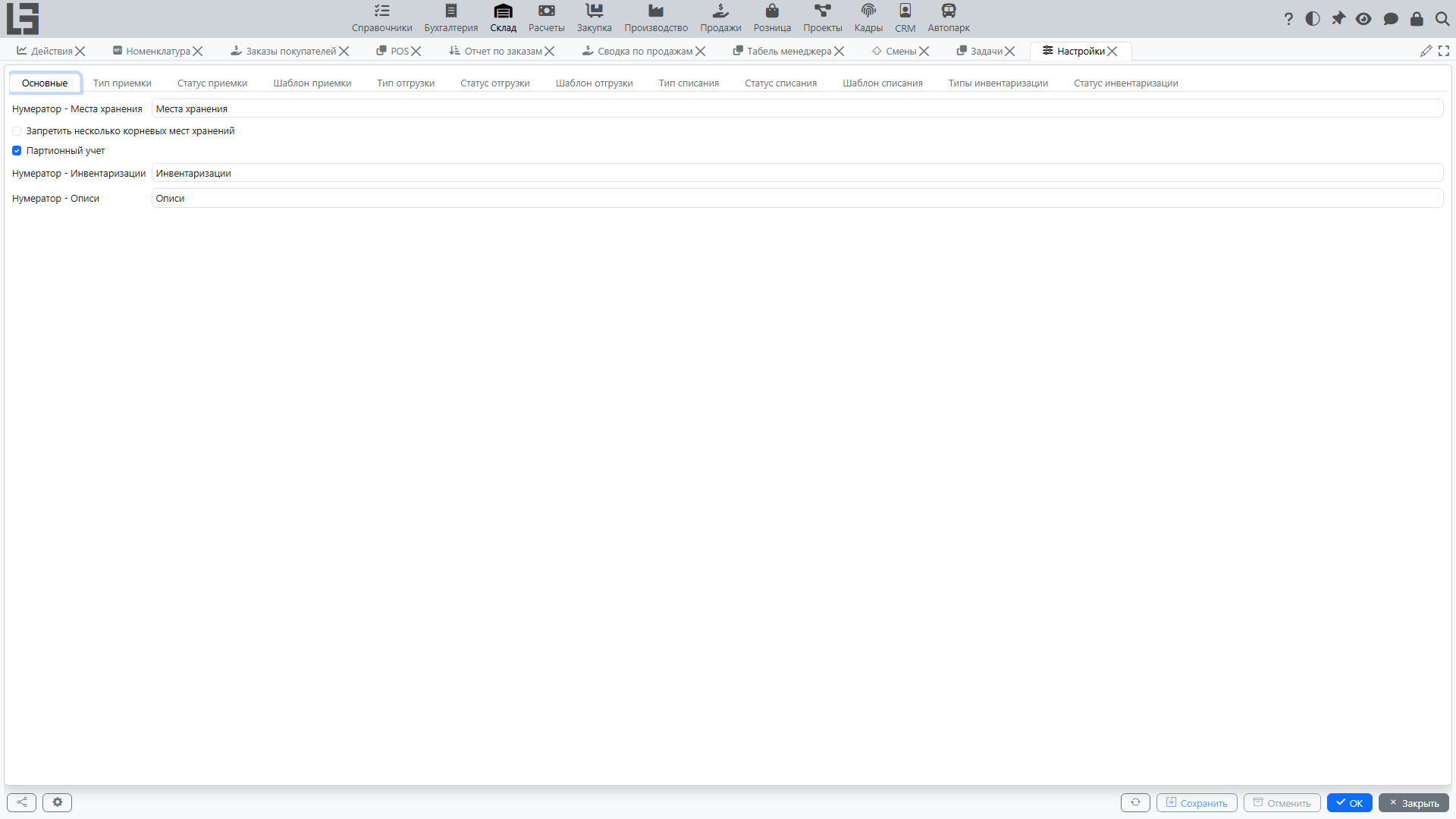The image size is (1456, 819).
Task: Open the chat bubble icon
Action: coord(1391,19)
